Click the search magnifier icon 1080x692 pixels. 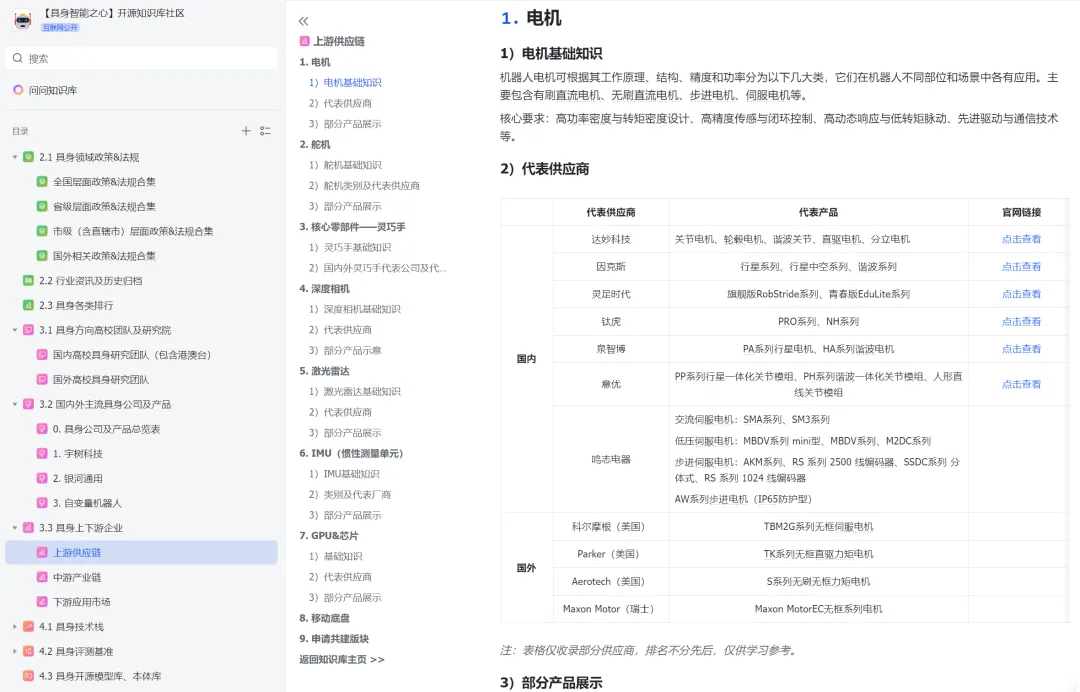18,59
